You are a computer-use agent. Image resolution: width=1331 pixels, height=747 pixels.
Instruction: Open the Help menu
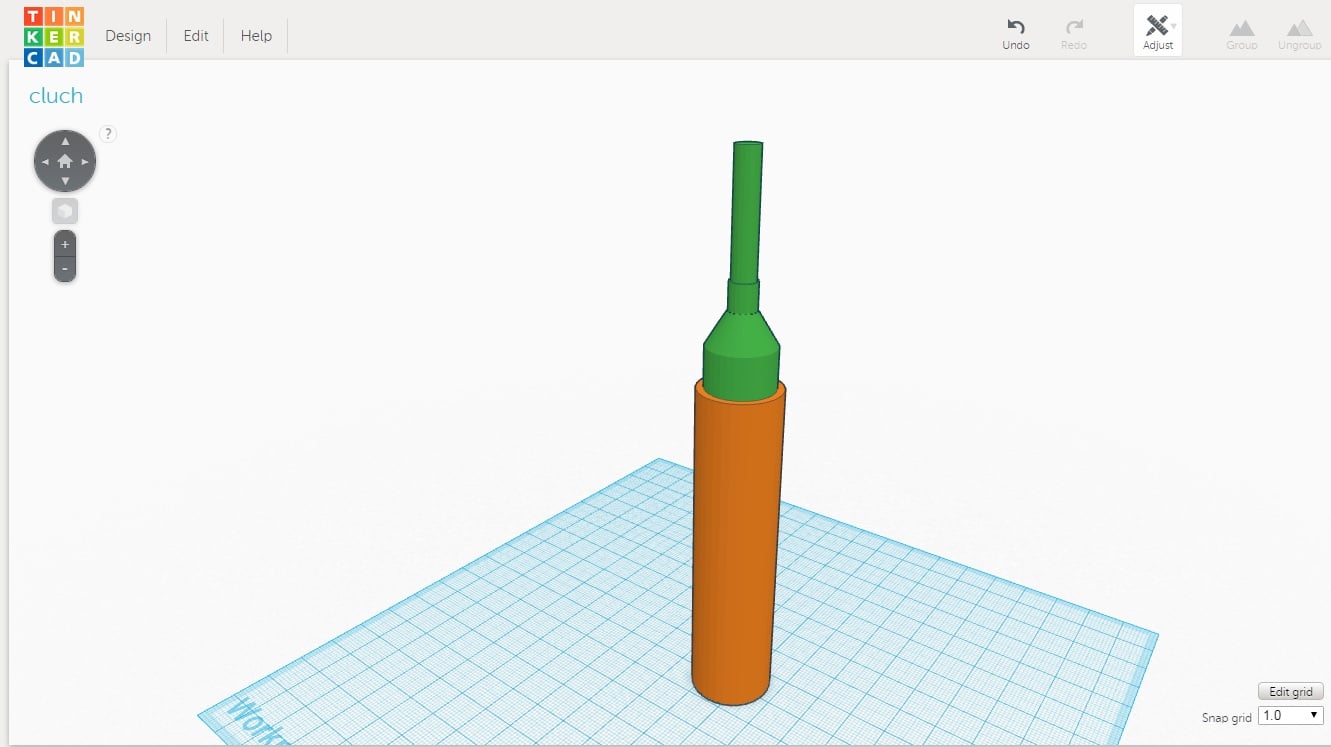tap(256, 36)
